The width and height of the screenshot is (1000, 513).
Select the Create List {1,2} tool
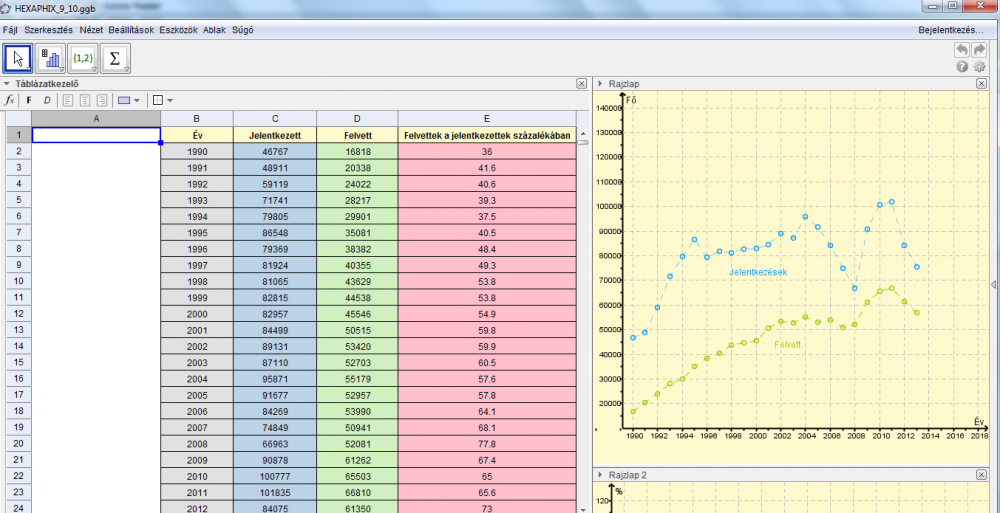click(x=82, y=59)
